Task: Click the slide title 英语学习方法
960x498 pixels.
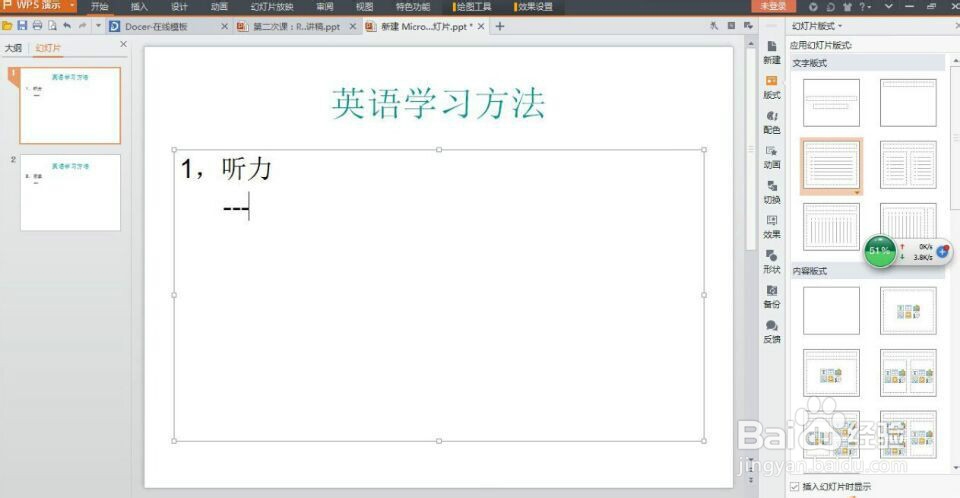Action: (x=438, y=104)
